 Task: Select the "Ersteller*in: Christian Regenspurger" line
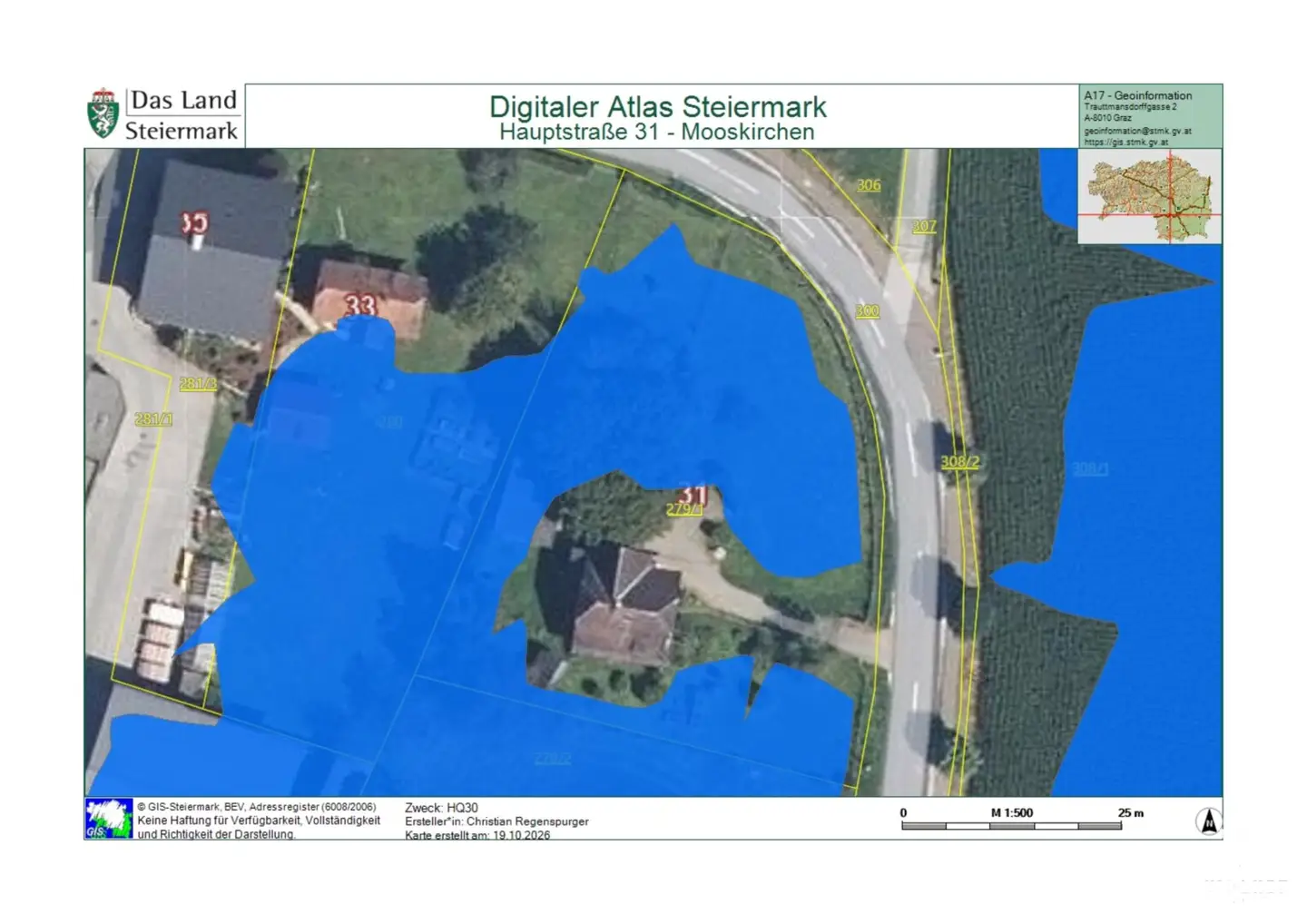coord(496,821)
